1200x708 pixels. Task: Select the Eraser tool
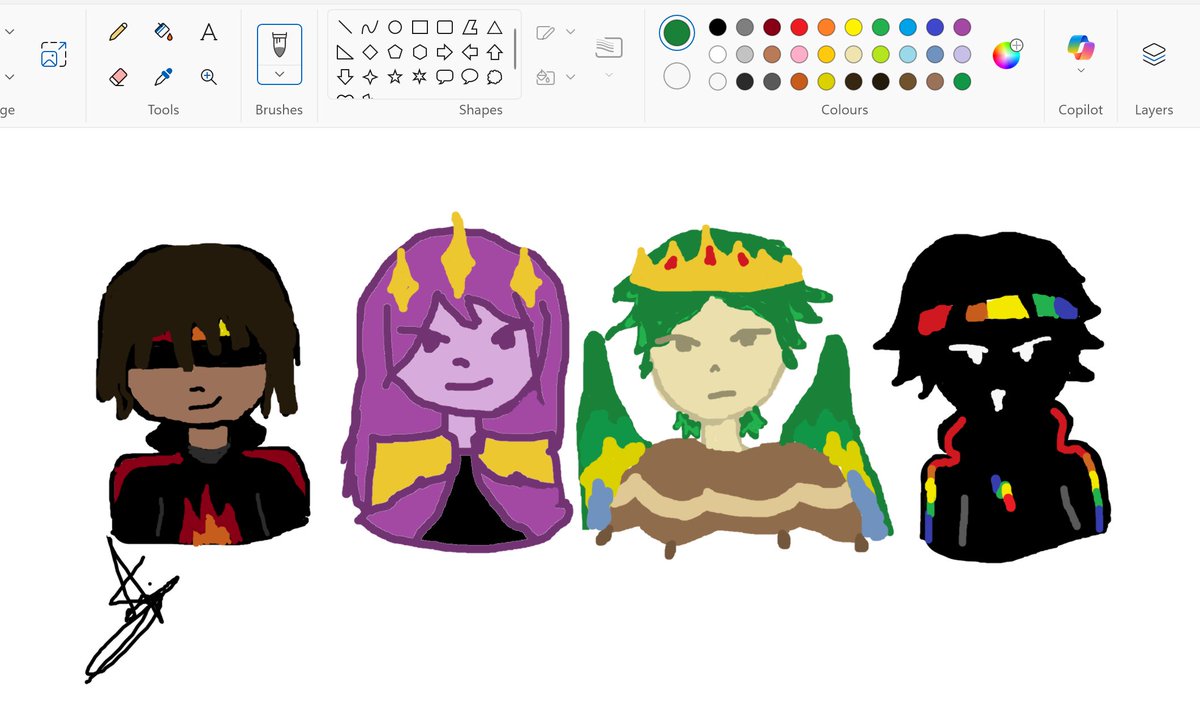click(118, 77)
